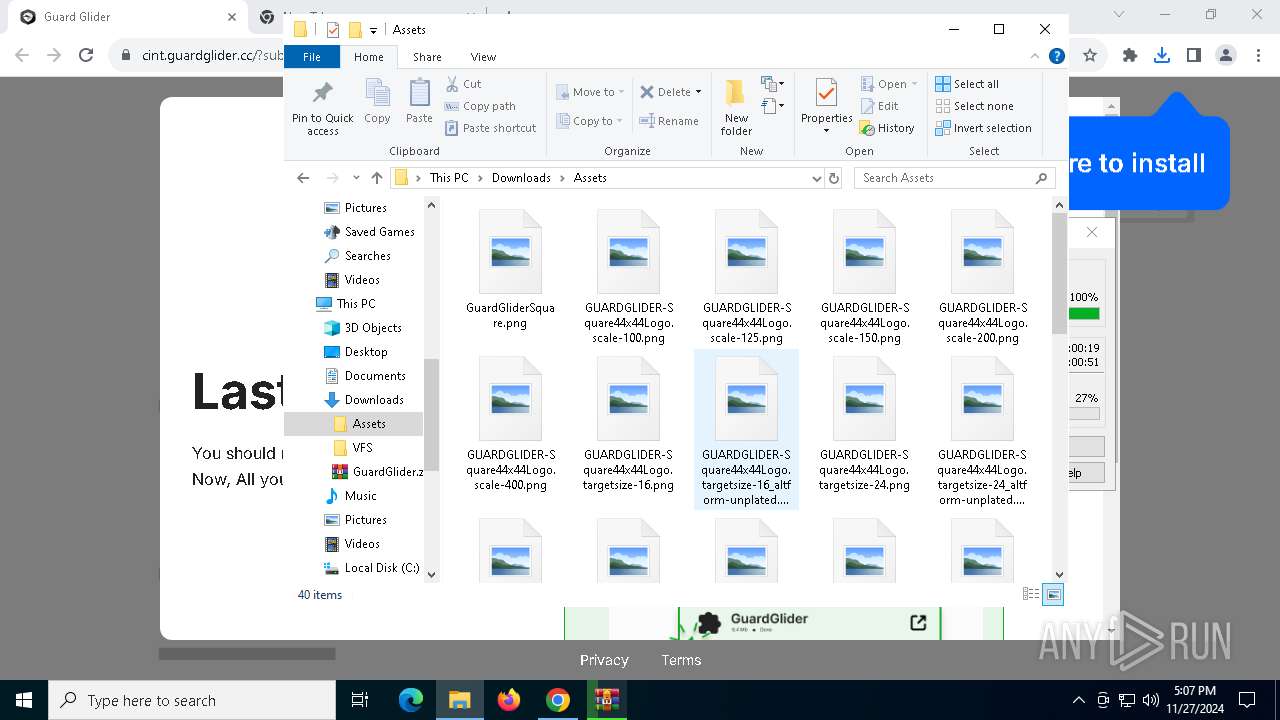Open Chrome downloads icon in toolbar
1280x720 pixels.
1161,56
